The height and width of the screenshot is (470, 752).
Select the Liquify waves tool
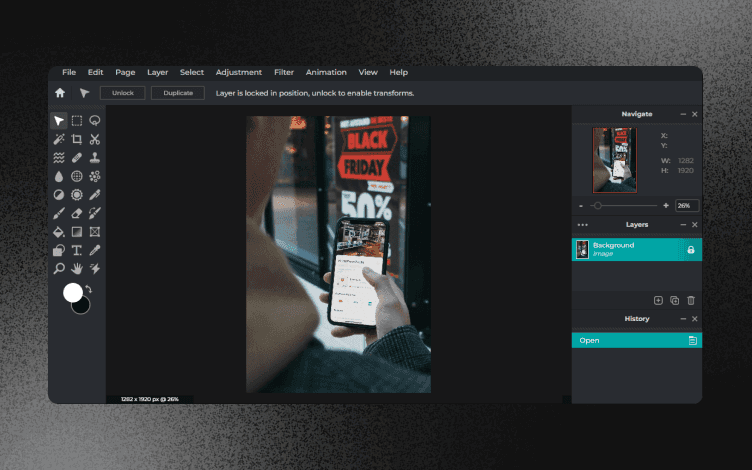click(x=59, y=158)
